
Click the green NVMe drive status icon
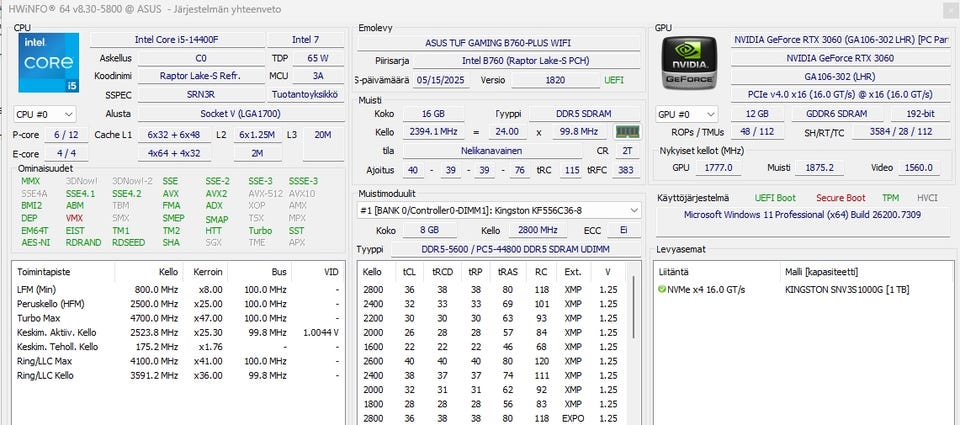662,289
